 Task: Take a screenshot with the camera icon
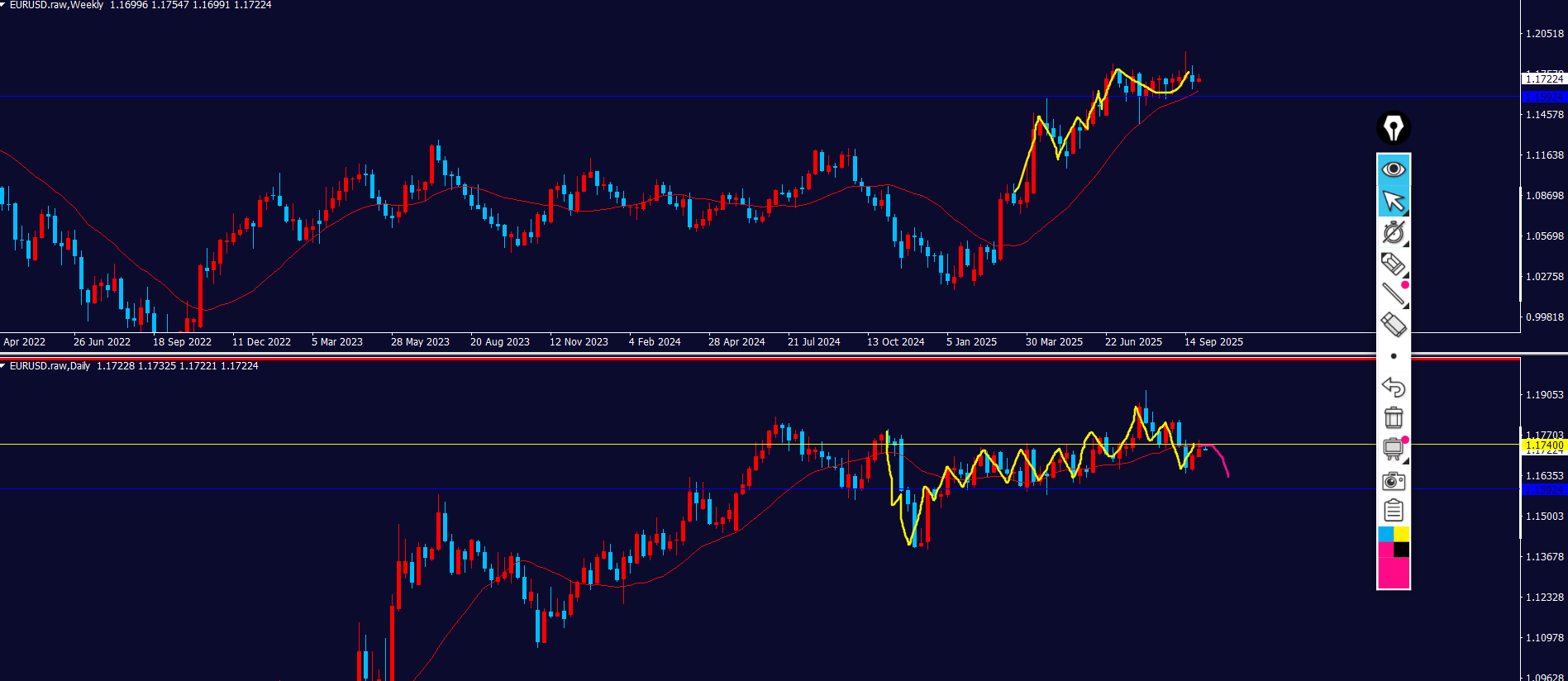tap(1393, 480)
